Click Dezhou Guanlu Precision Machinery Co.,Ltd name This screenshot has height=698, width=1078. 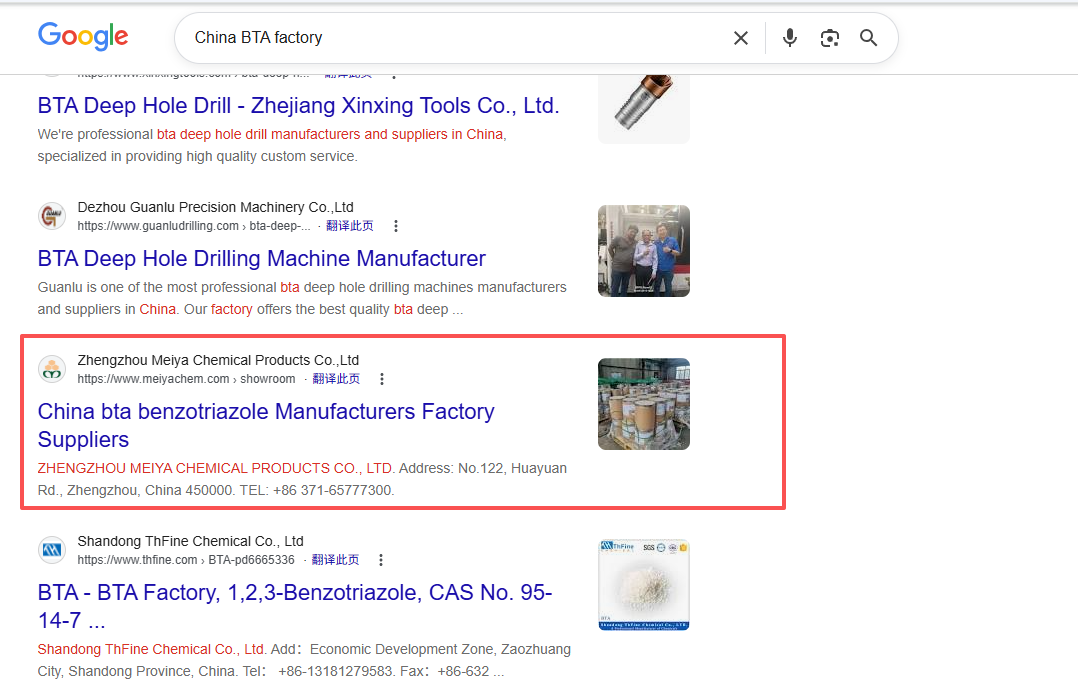click(x=215, y=207)
